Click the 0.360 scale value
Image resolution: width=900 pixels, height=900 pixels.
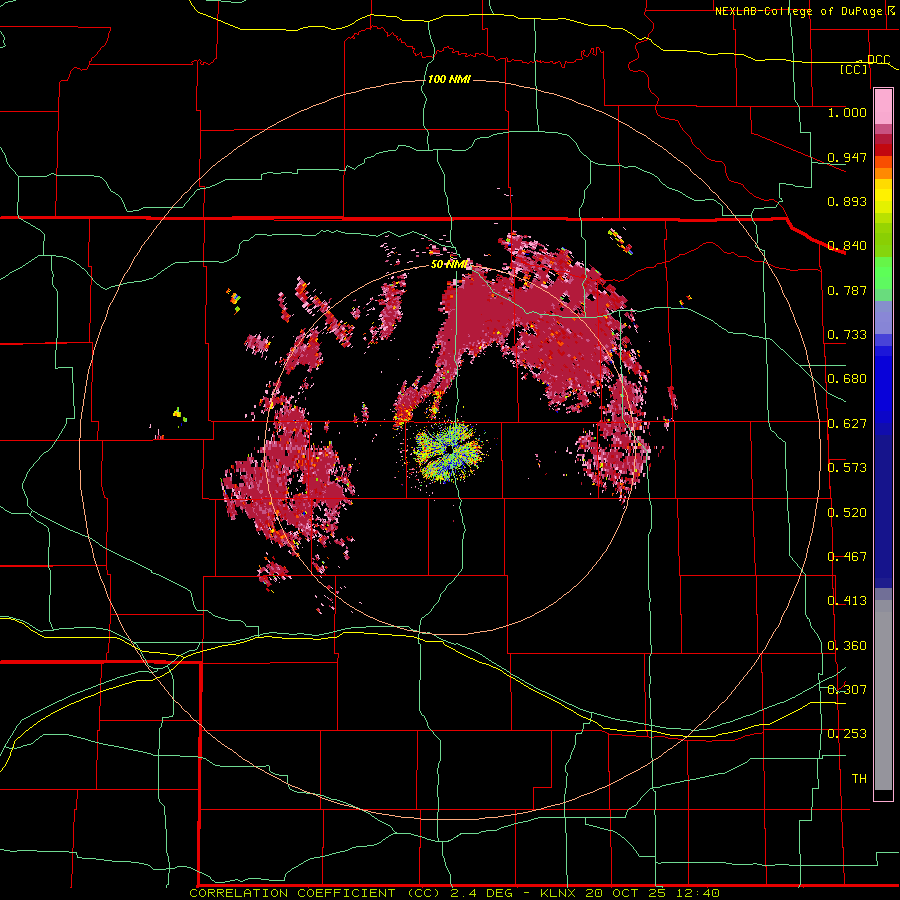point(847,646)
